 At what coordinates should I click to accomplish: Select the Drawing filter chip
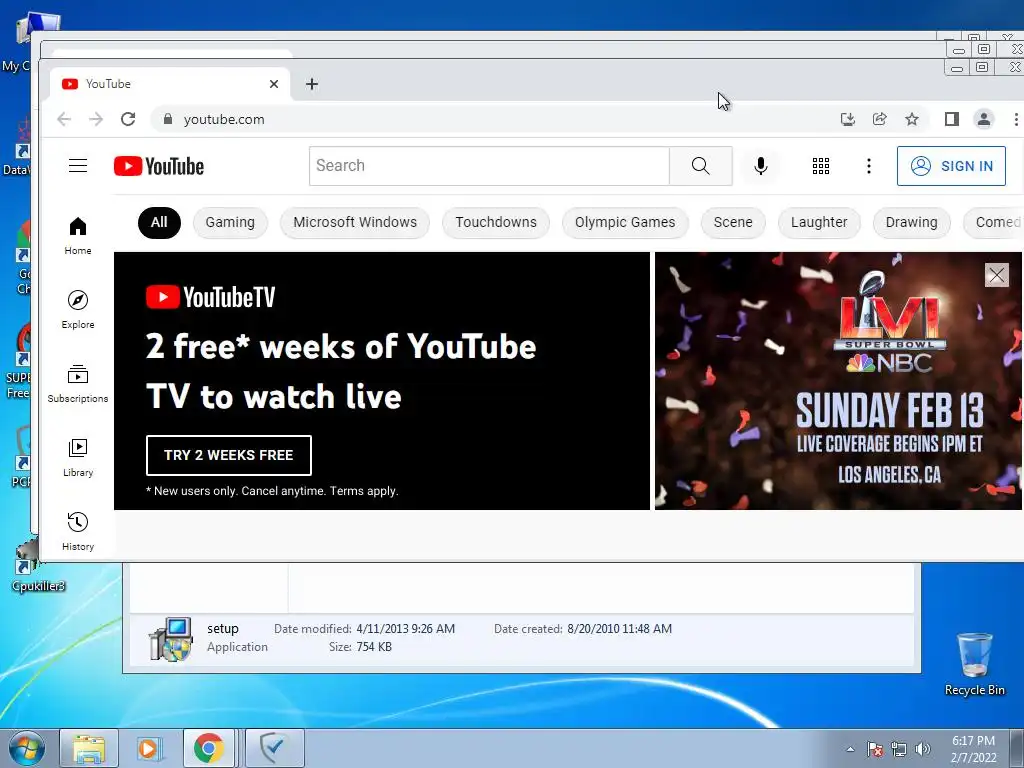(x=911, y=223)
